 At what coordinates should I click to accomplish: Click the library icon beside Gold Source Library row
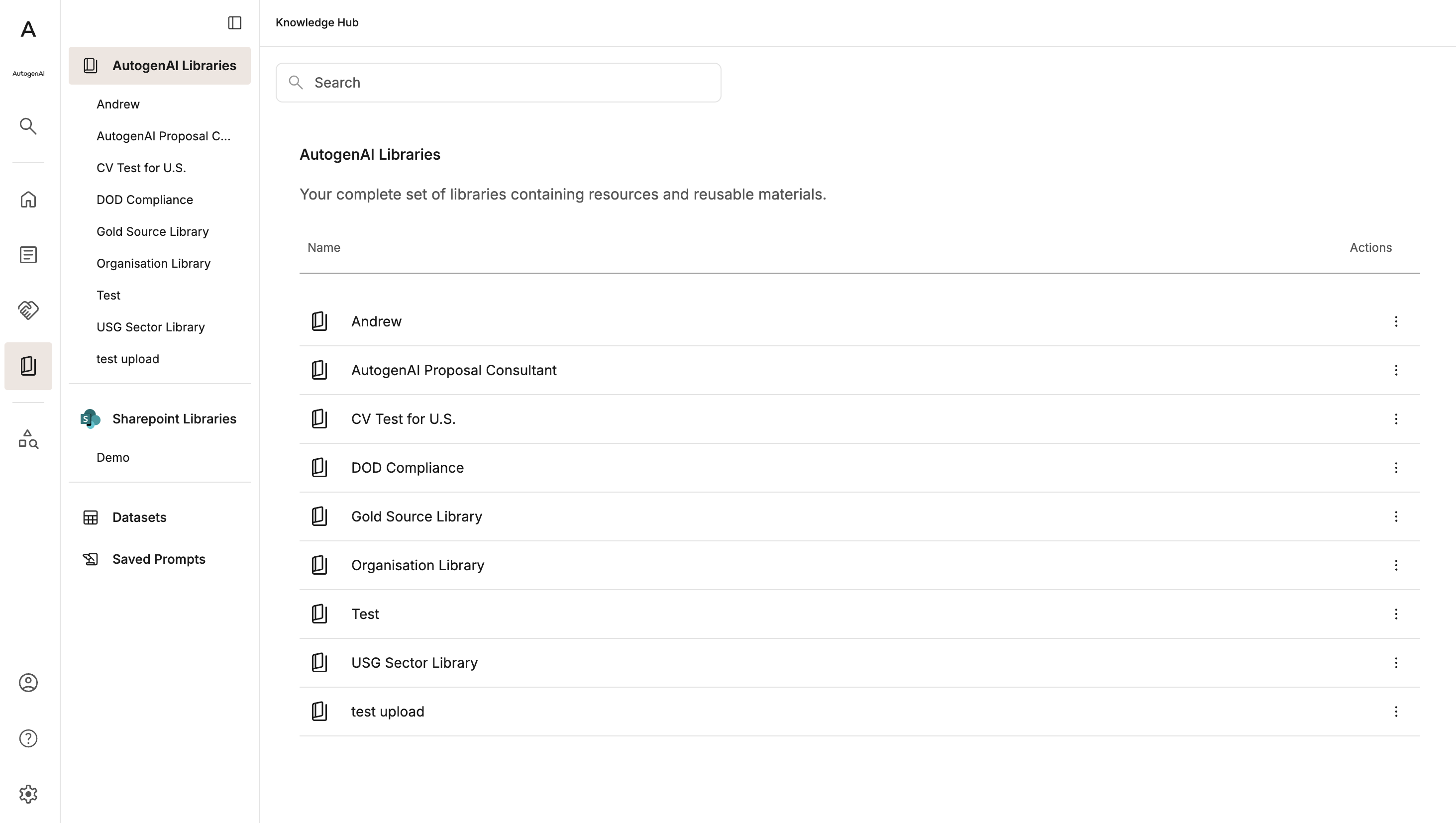pyautogui.click(x=319, y=516)
